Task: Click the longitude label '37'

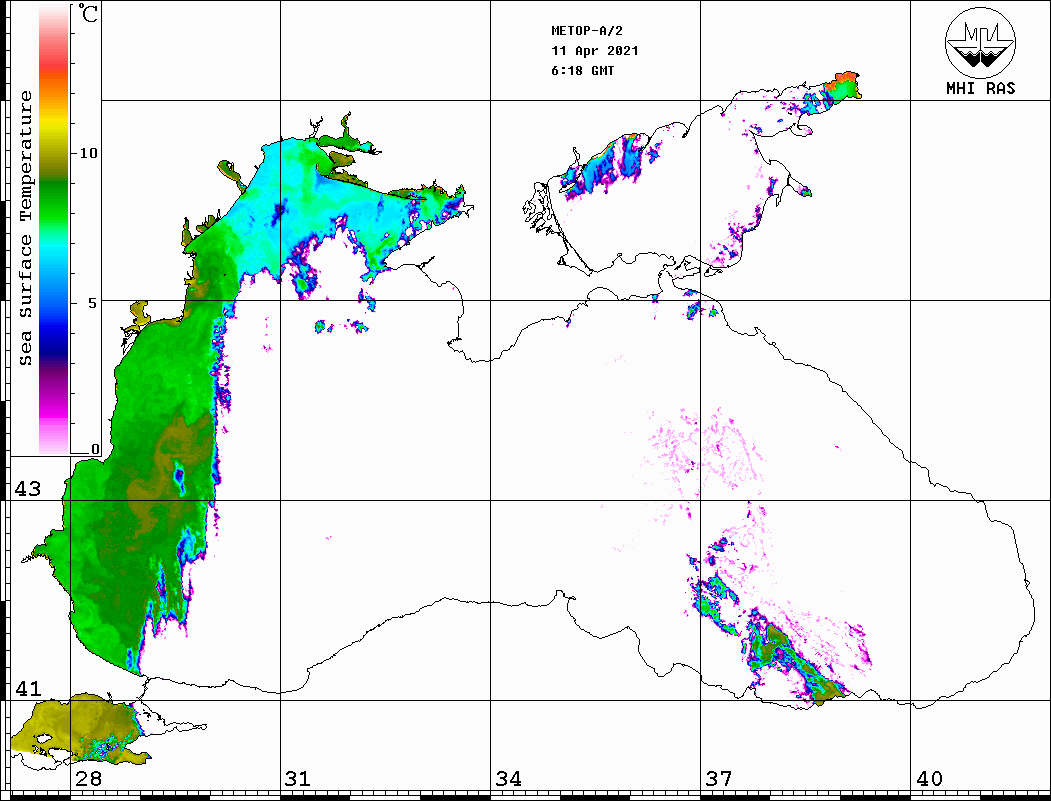Action: pos(719,778)
